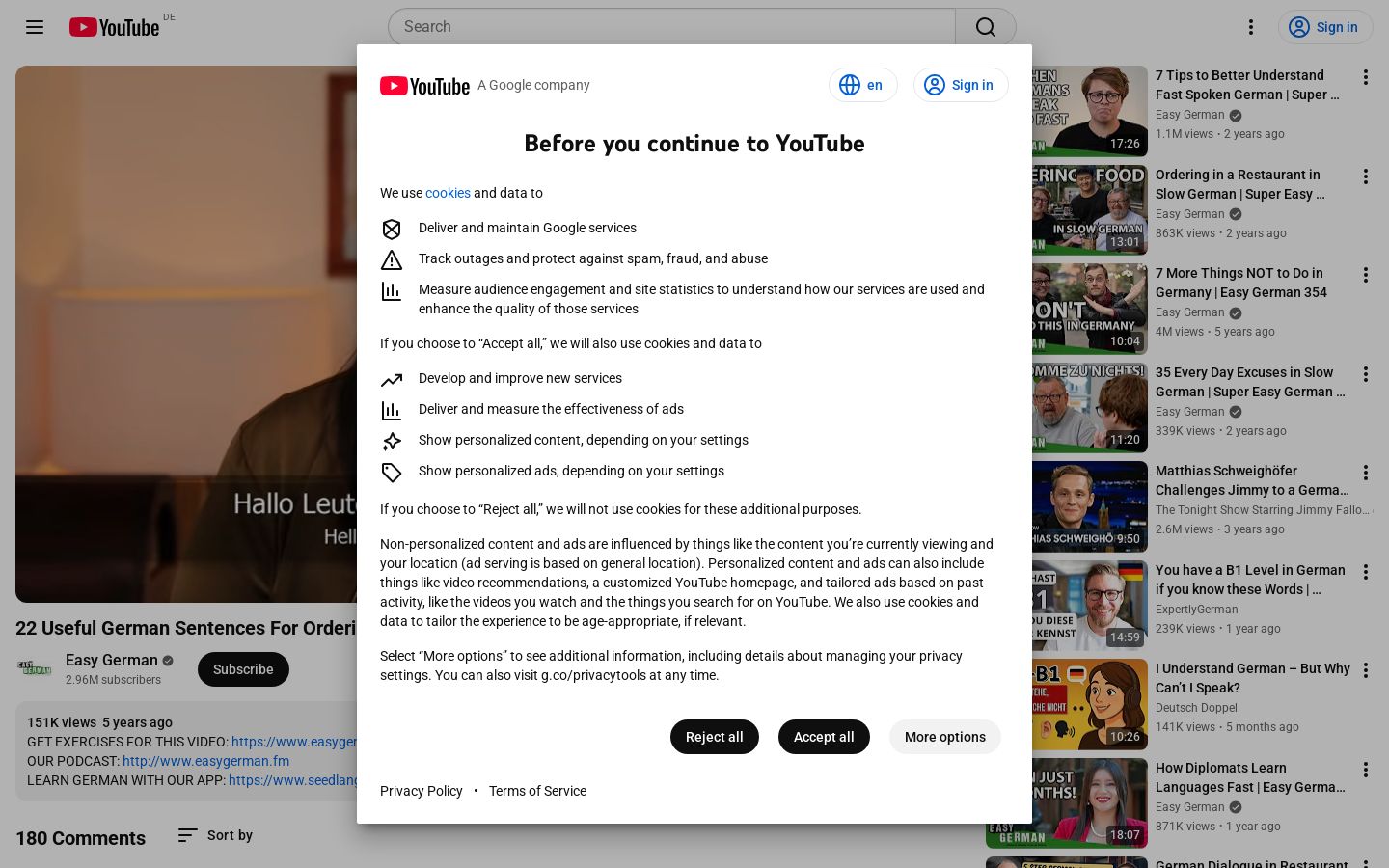Open the Terms of Service link
The image size is (1389, 868).
coord(537,791)
